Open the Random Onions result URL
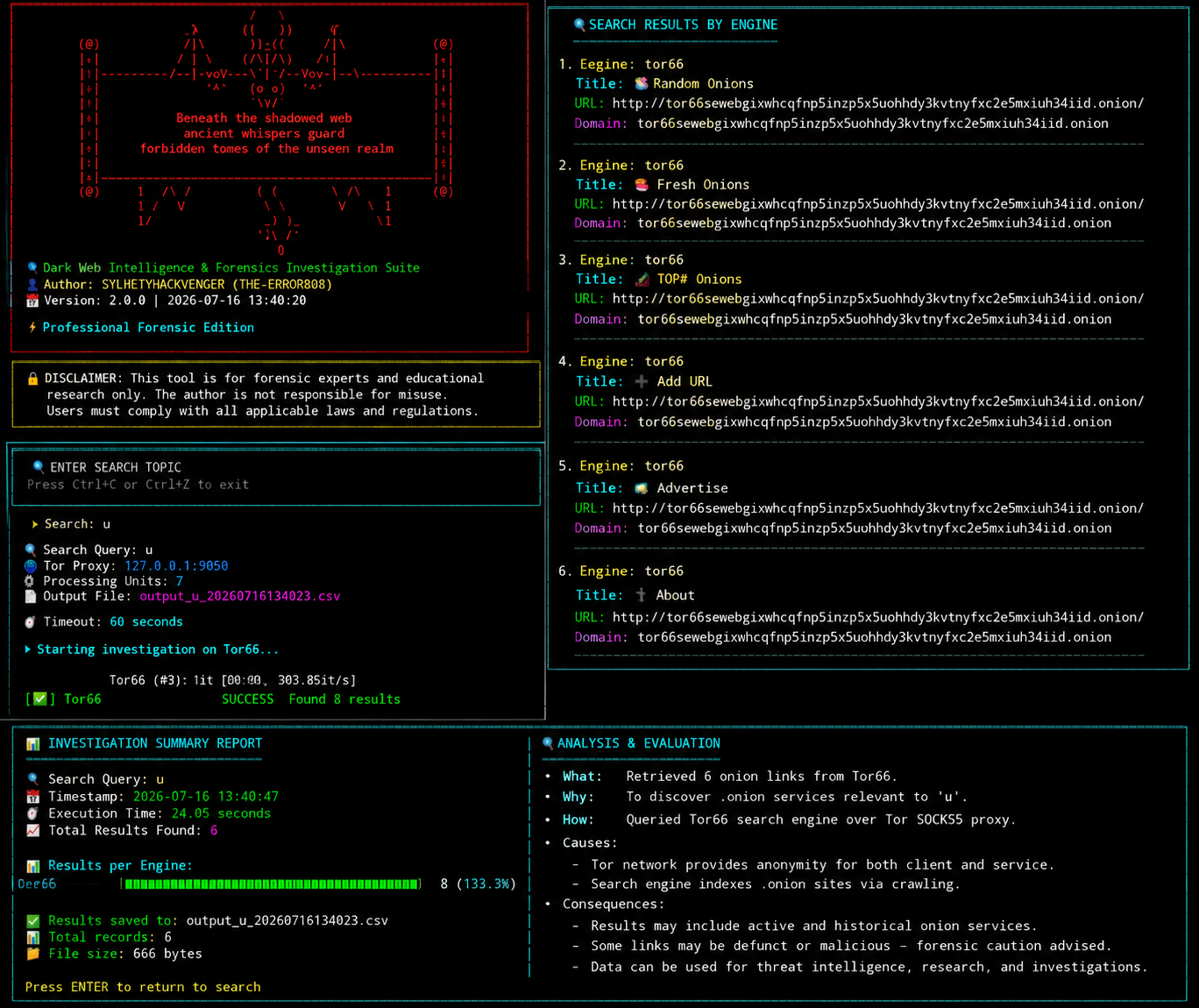 [878, 103]
